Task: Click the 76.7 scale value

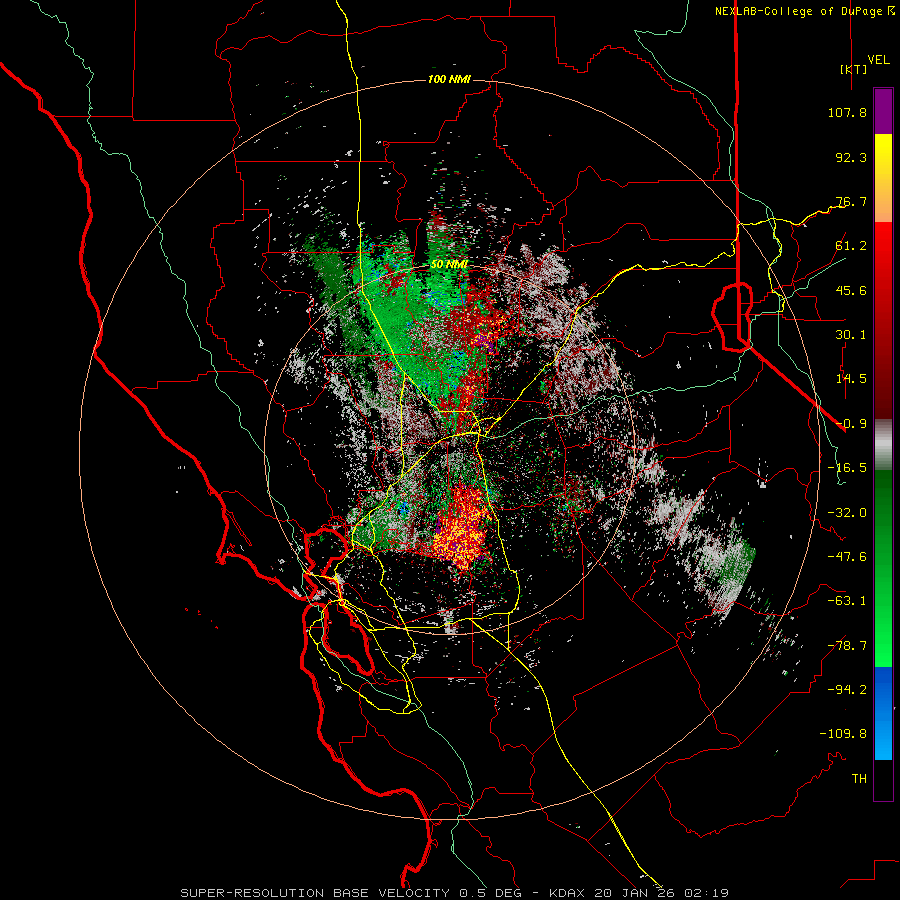Action: (851, 201)
